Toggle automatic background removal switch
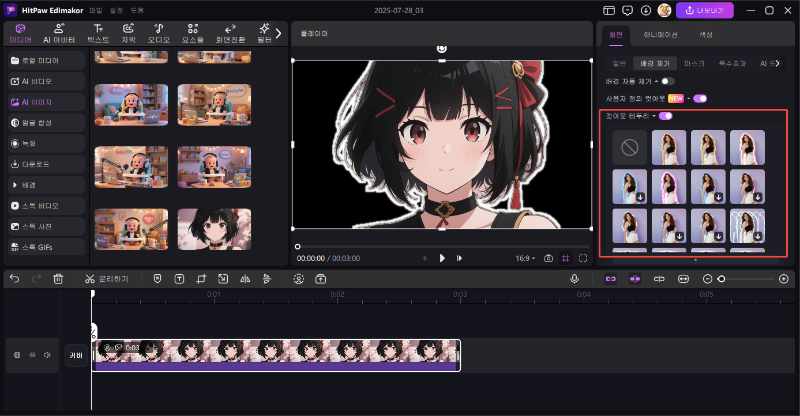The height and width of the screenshot is (416, 800). pos(667,81)
